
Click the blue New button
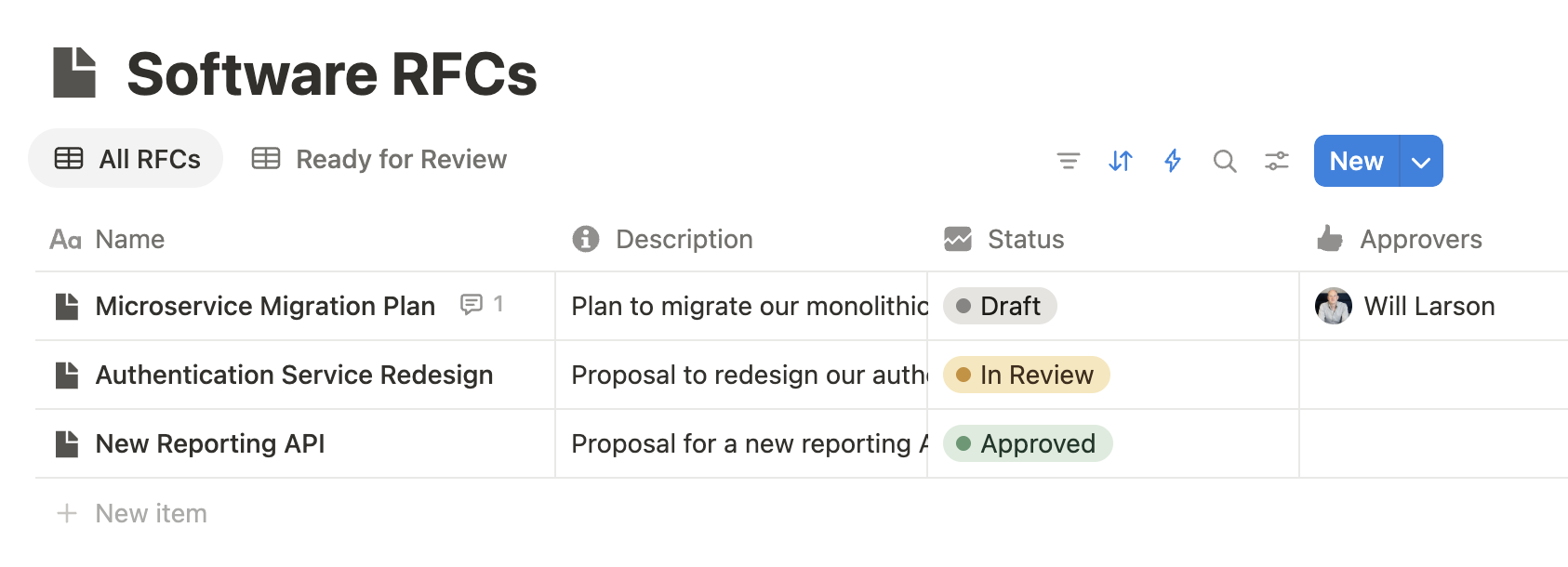coord(1356,161)
